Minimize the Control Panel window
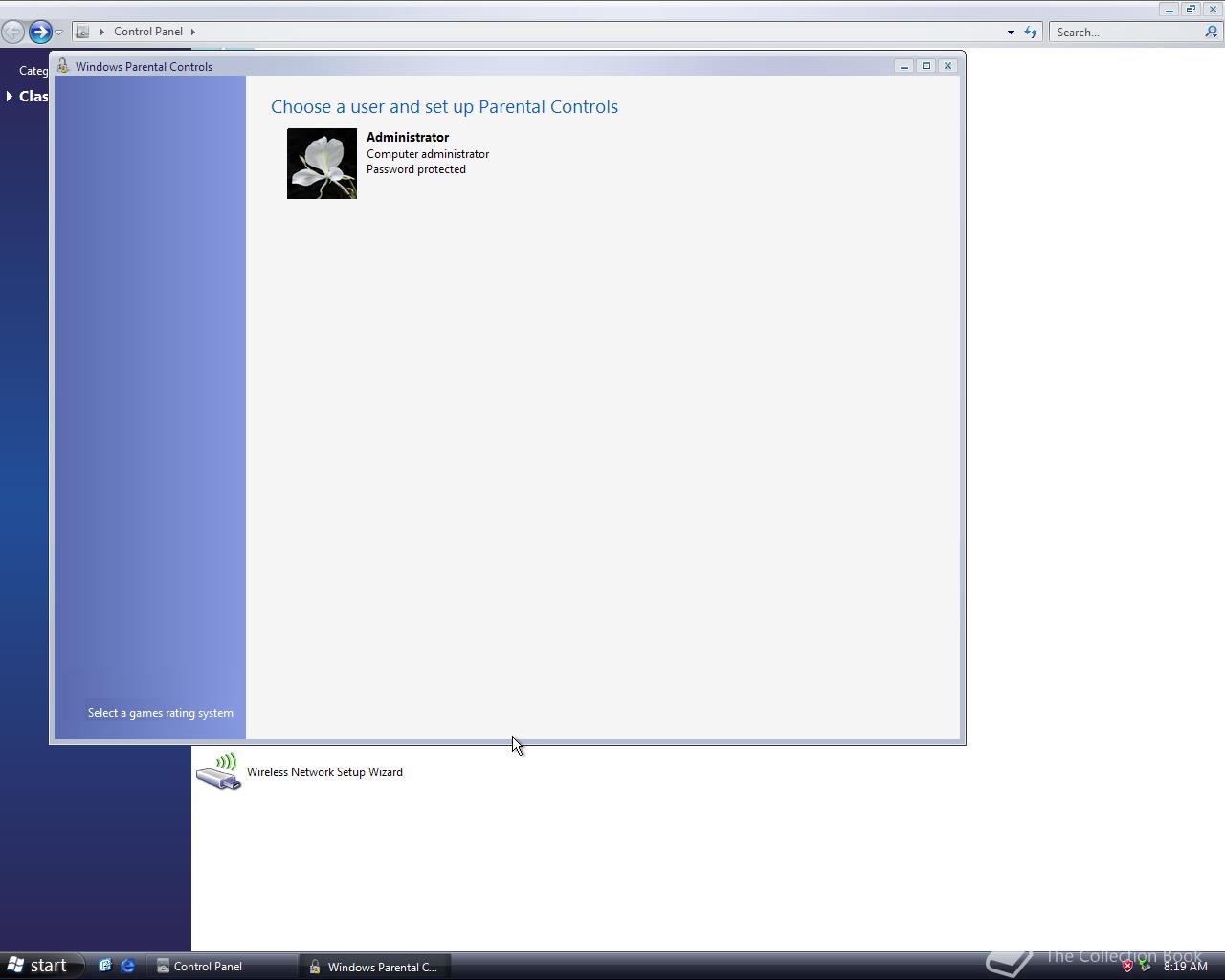The height and width of the screenshot is (980, 1225). [x=1169, y=9]
